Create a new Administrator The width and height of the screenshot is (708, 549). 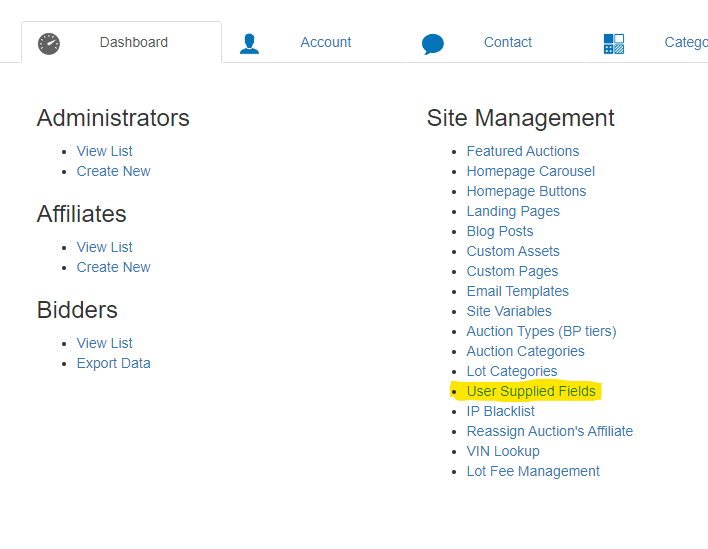(113, 171)
